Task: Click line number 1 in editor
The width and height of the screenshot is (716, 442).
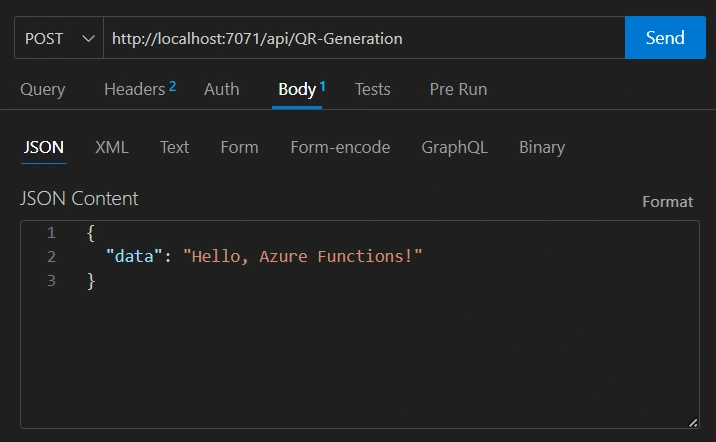Action: coord(51,233)
